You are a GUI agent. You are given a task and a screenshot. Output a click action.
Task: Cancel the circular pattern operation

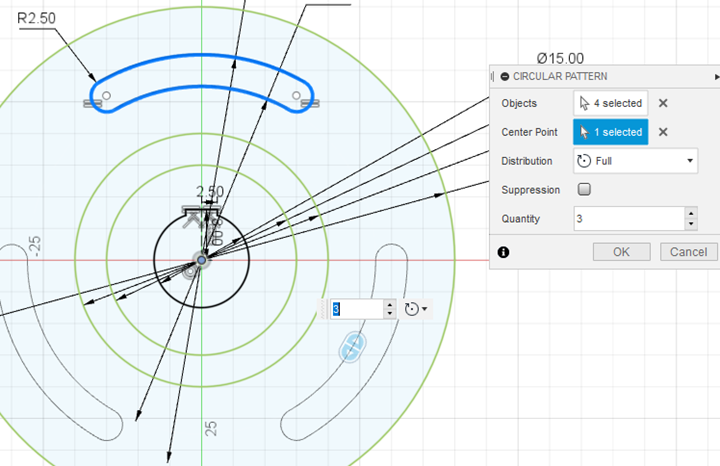pos(688,252)
